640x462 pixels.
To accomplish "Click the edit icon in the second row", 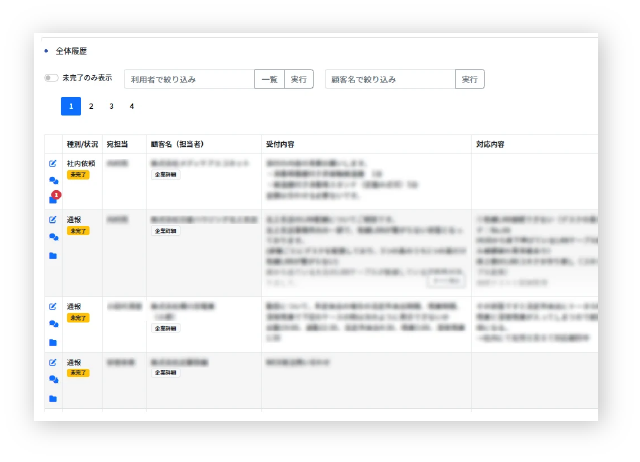I will point(53,219).
